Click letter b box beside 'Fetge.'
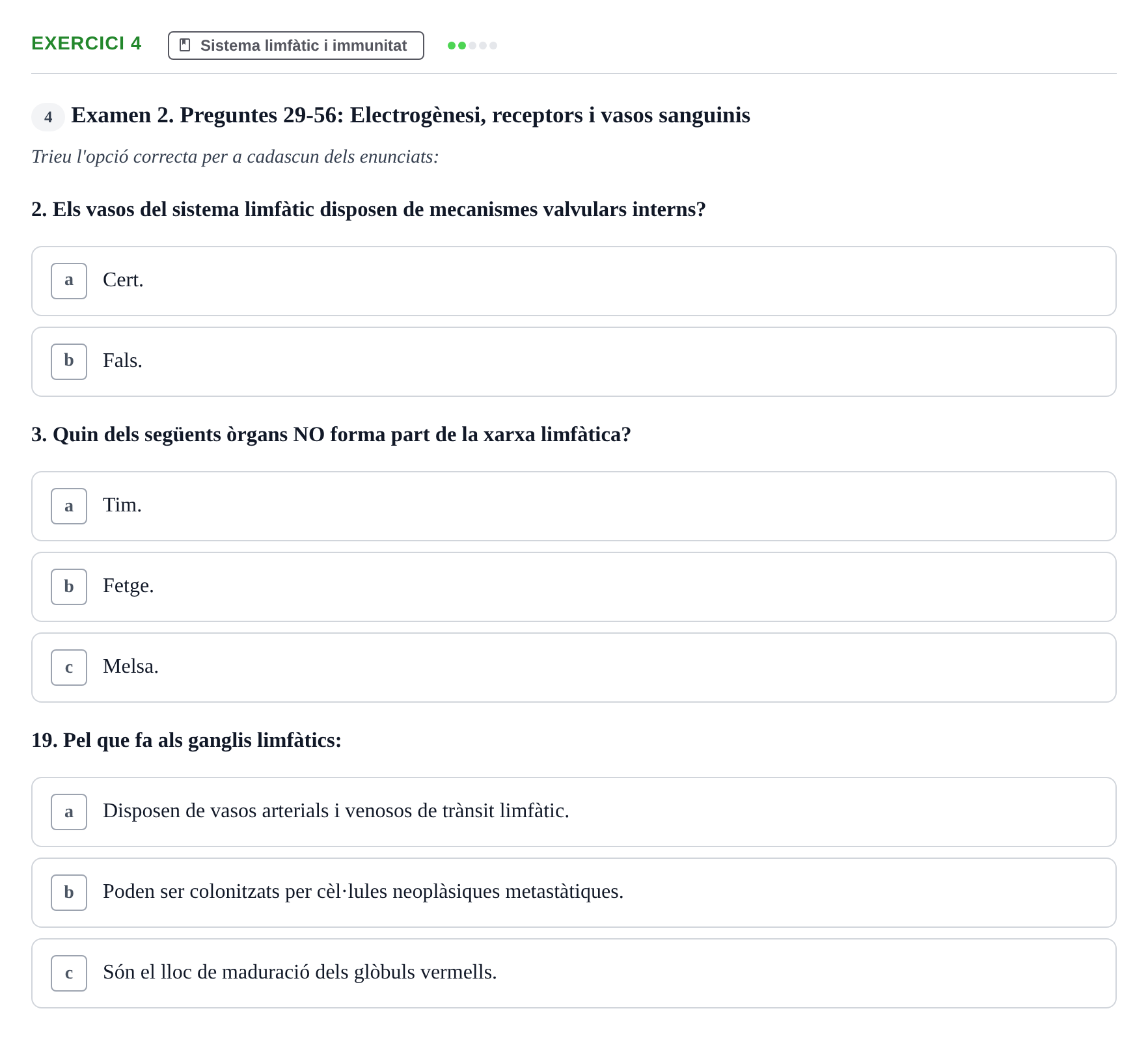This screenshot has height=1041, width=1148. click(69, 587)
